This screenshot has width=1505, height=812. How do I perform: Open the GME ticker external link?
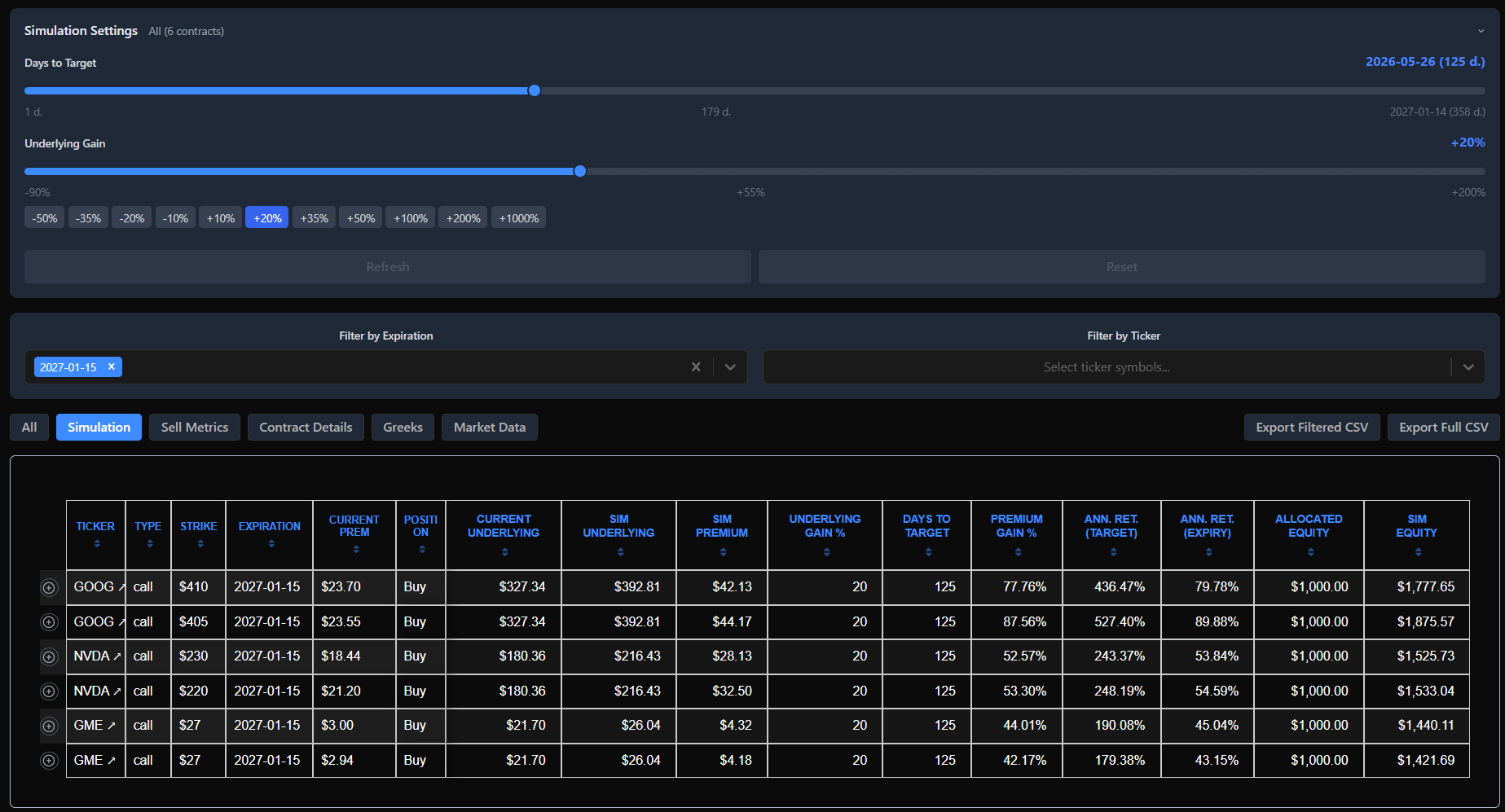[112, 726]
